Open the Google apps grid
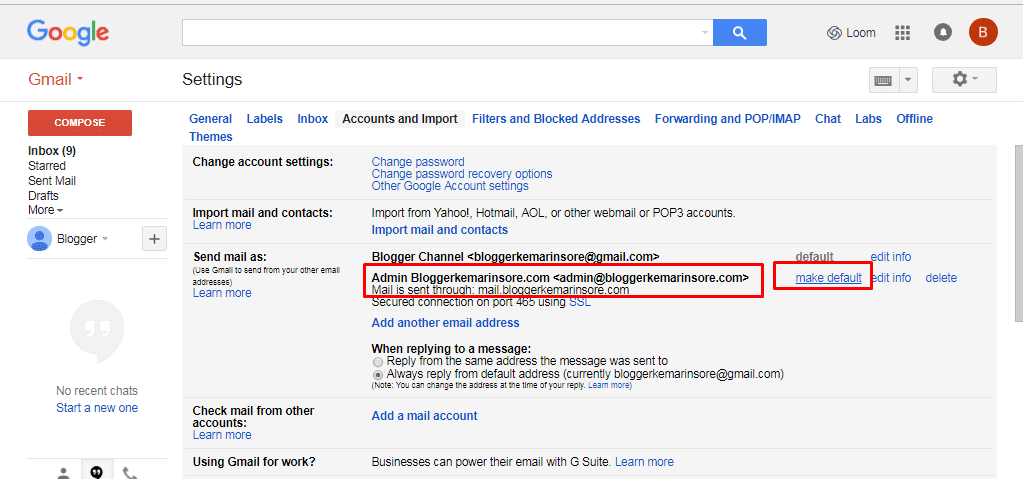 point(902,33)
